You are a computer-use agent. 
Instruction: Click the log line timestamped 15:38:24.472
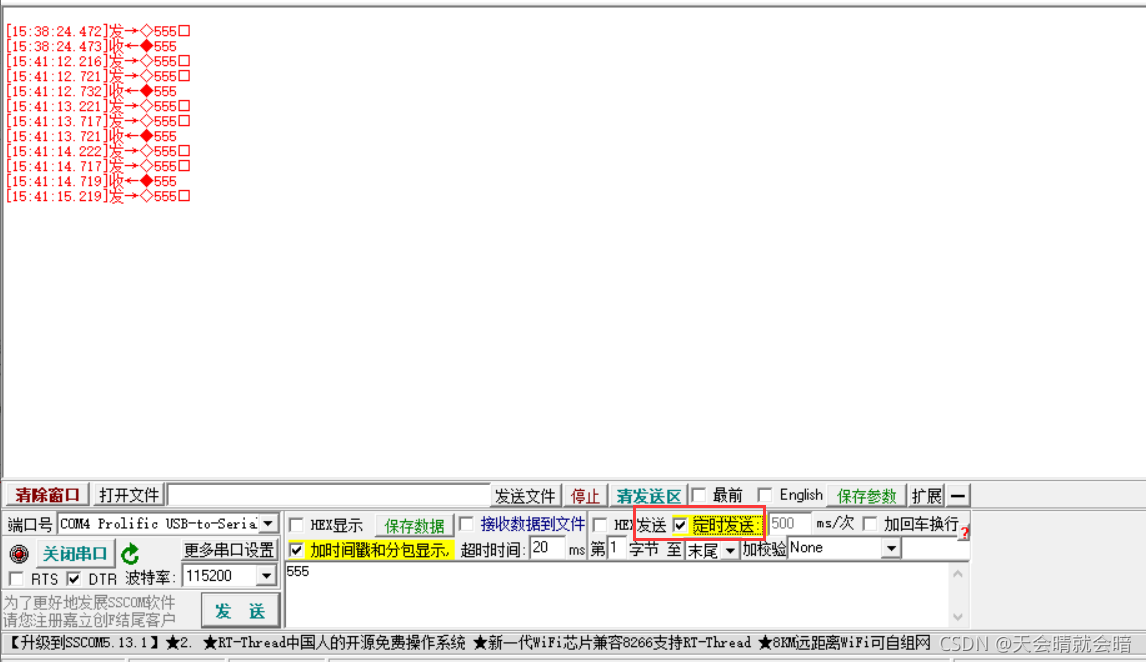(98, 31)
